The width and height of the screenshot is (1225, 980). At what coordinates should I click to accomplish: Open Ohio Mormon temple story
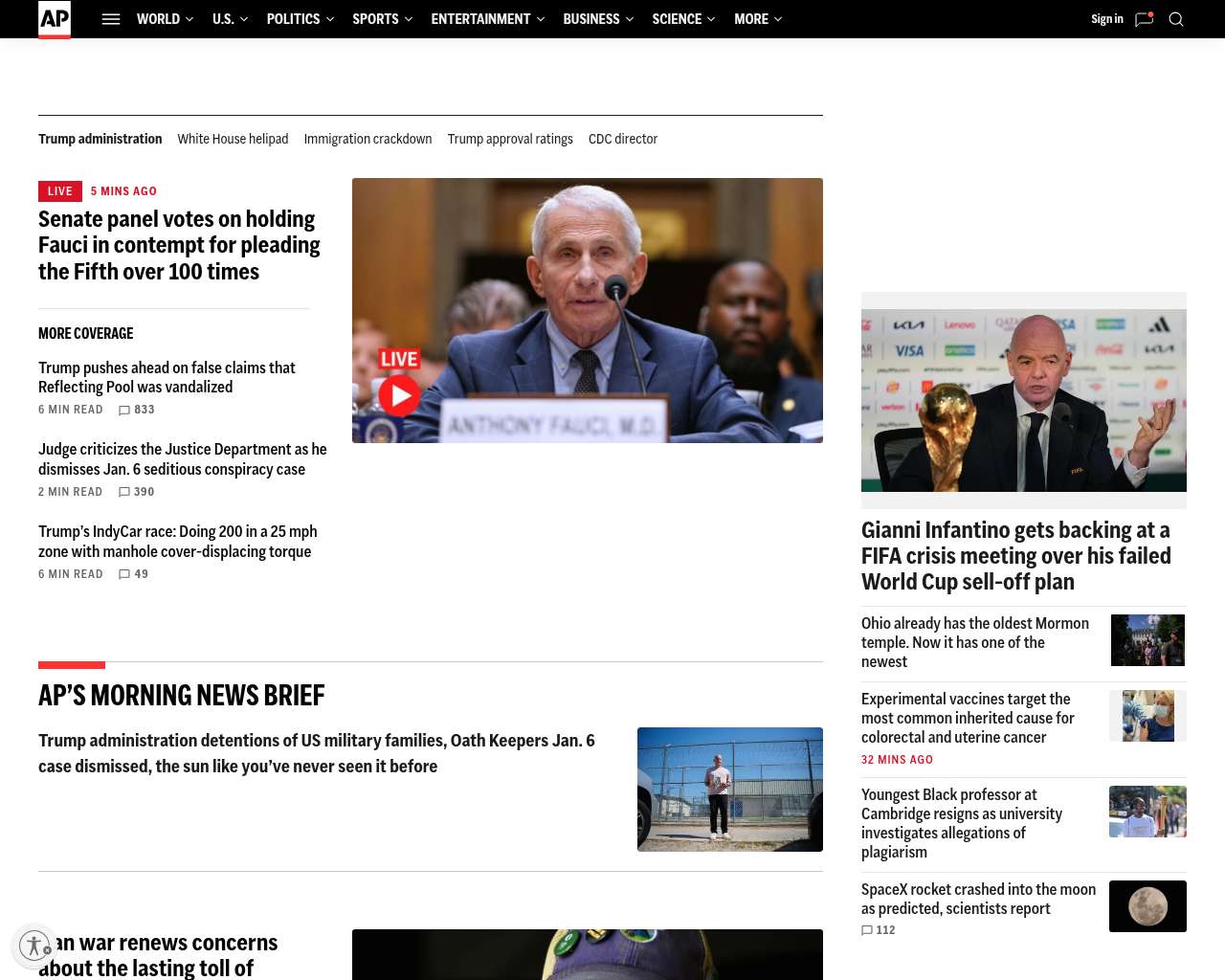(975, 642)
